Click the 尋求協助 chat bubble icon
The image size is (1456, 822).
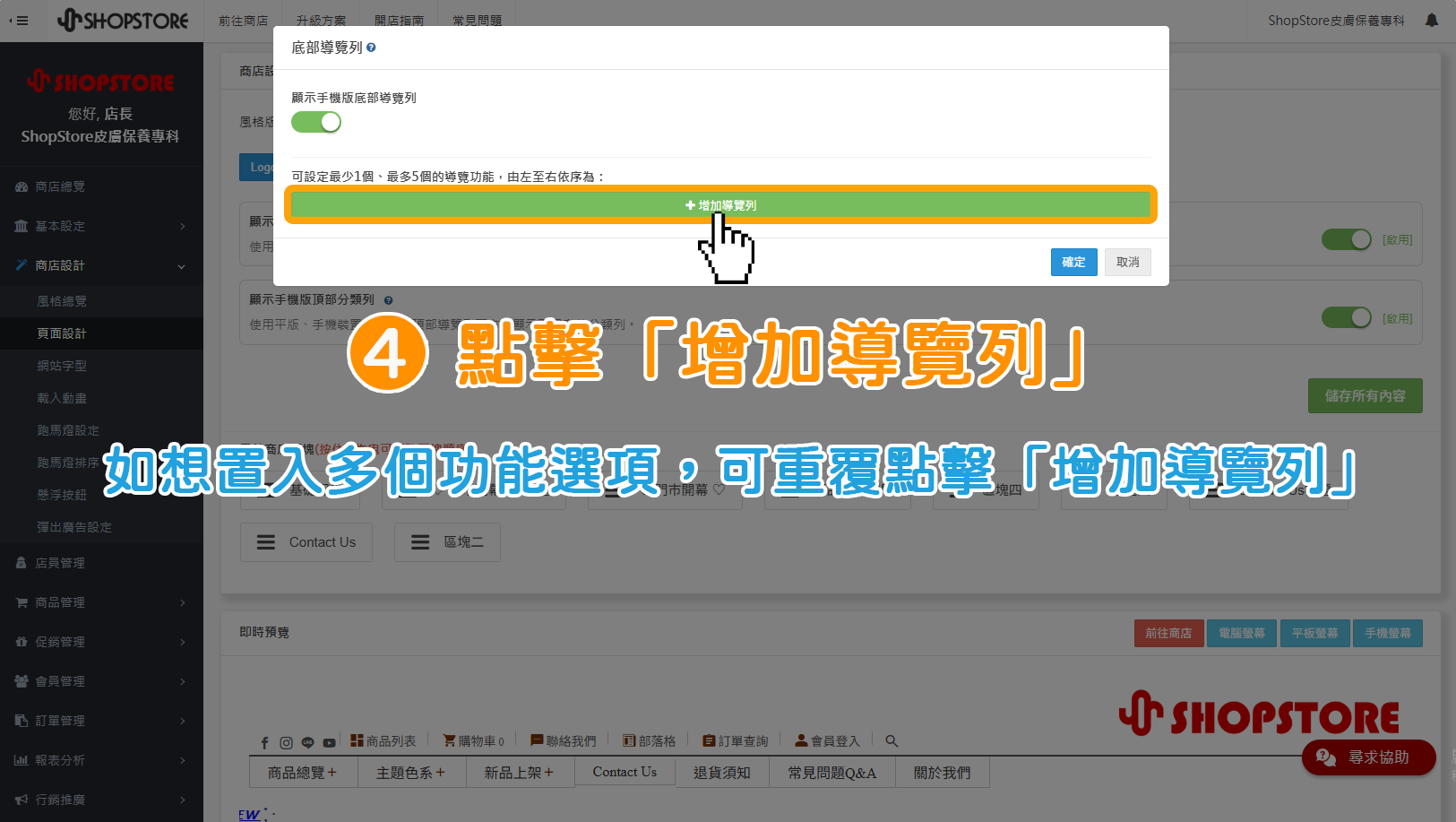click(x=1326, y=757)
